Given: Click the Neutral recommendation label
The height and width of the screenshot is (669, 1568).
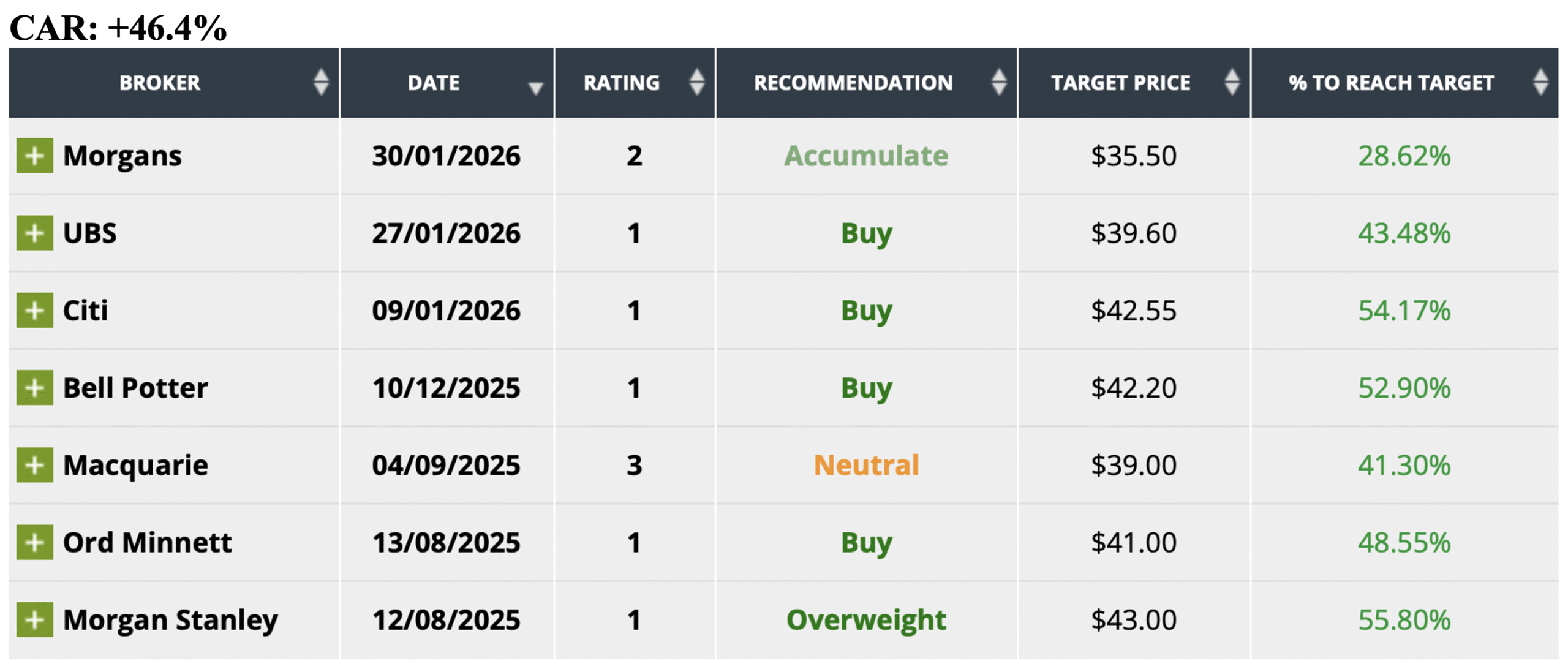Looking at the screenshot, I should (x=866, y=465).
